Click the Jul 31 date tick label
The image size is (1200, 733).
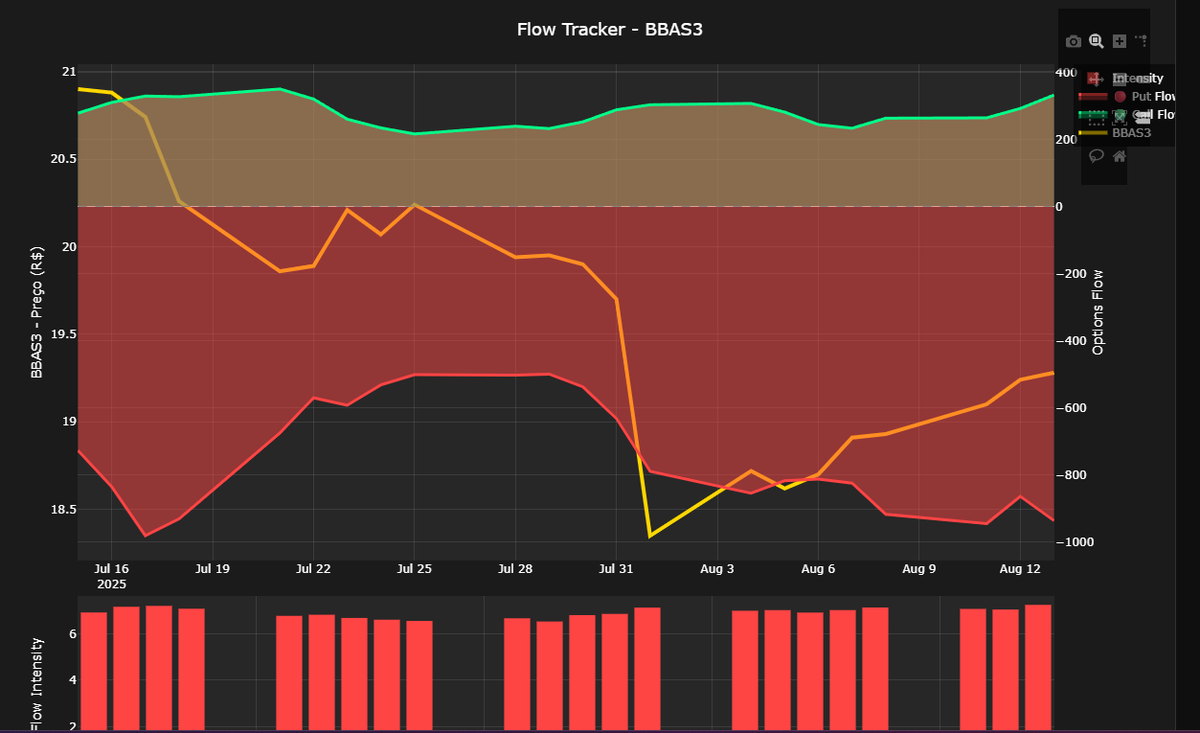(x=616, y=569)
